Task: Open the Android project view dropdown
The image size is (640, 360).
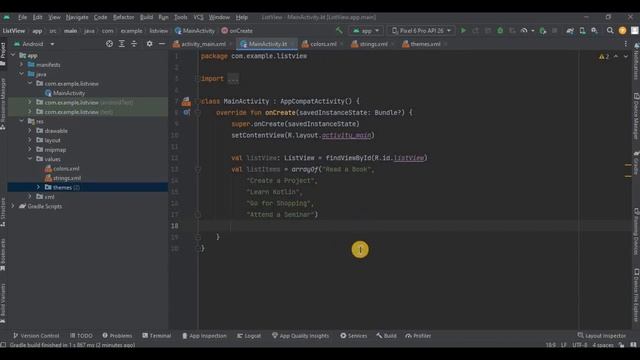Action: point(34,44)
